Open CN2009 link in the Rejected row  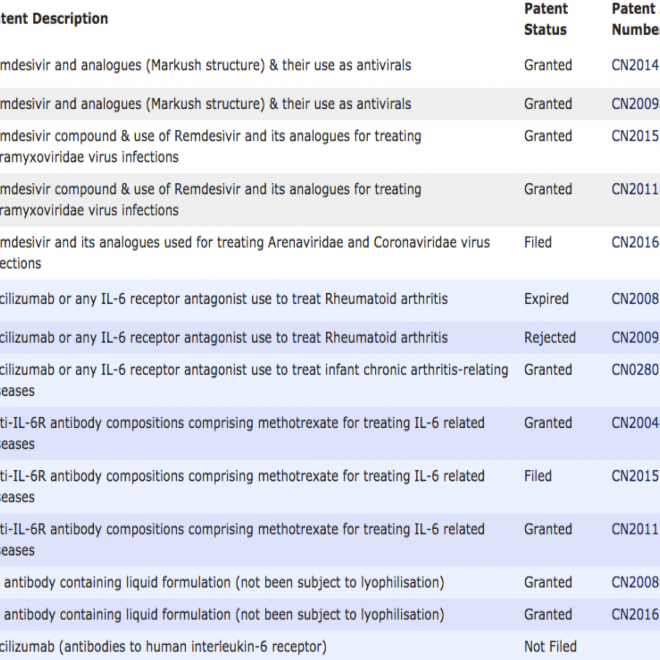[x=636, y=337]
